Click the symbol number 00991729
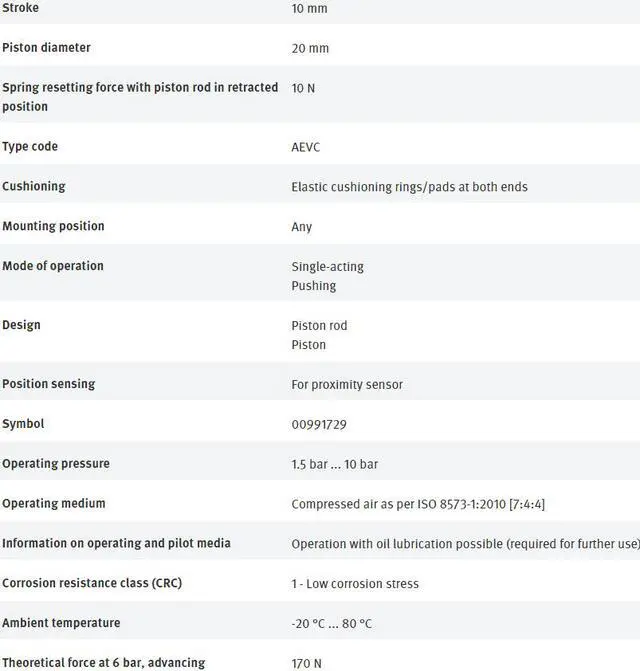The image size is (640, 671). pyautogui.click(x=319, y=424)
